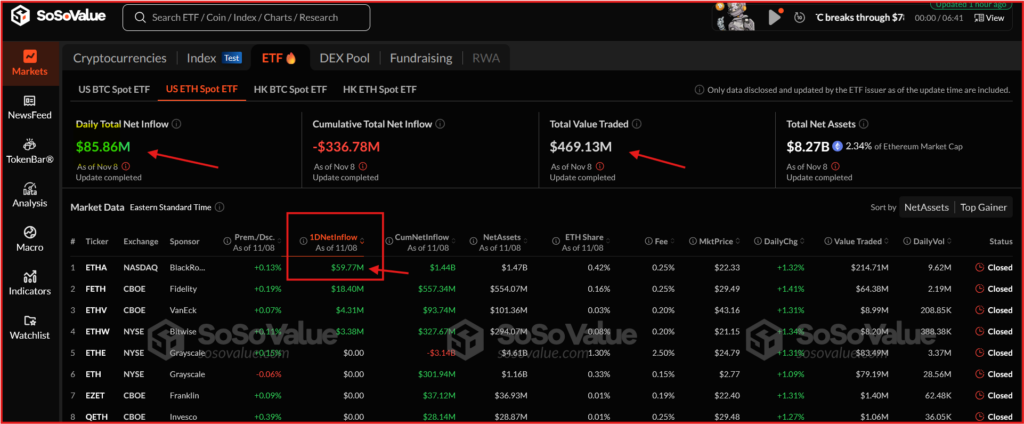Click the rewind 10 seconds audio icon
This screenshot has height=424, width=1024.
click(x=799, y=18)
